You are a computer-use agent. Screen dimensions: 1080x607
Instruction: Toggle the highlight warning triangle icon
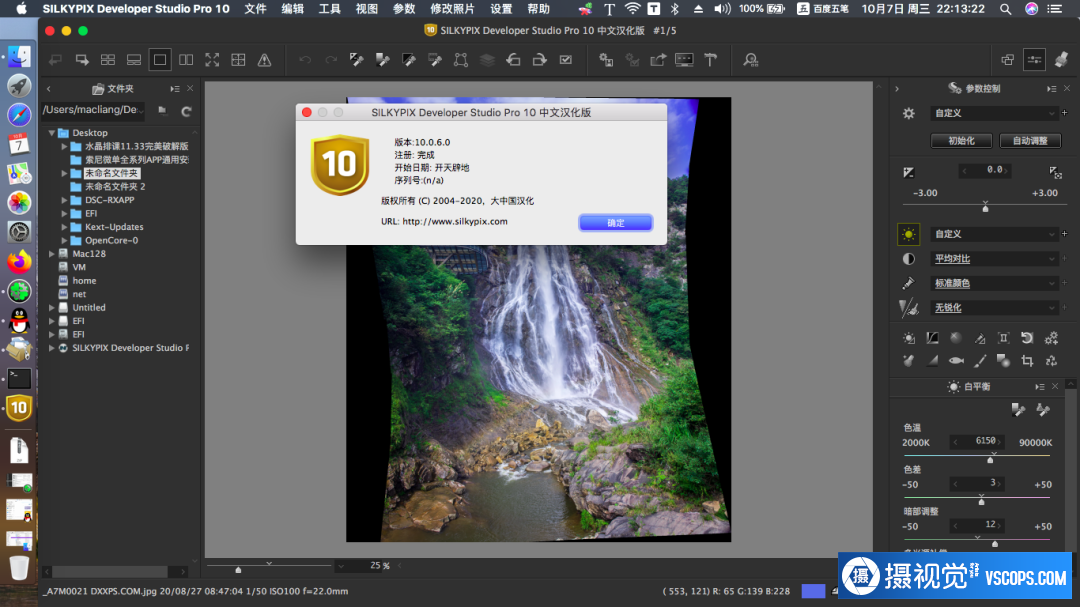[264, 60]
